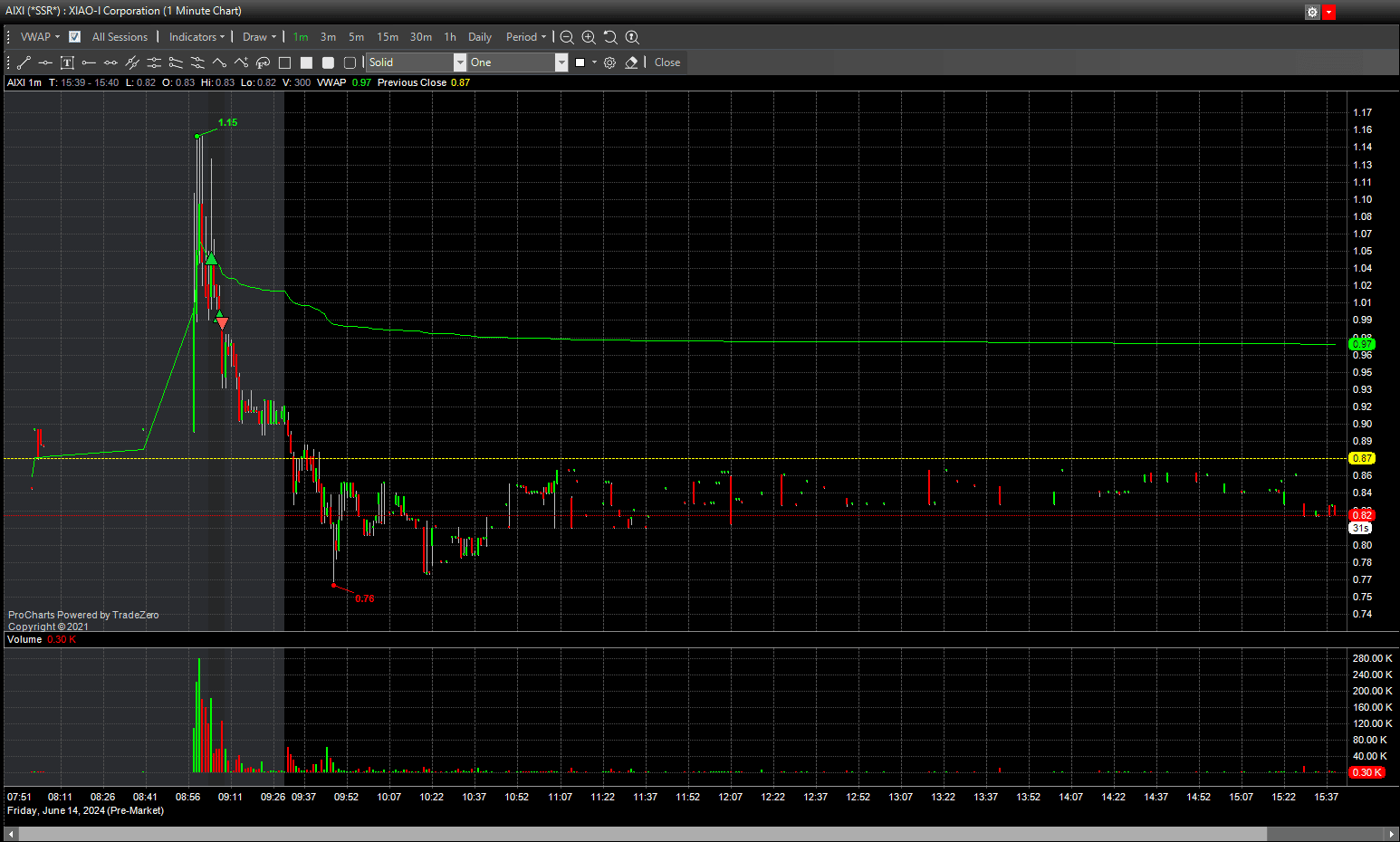
Task: Click the zoom out magnifier icon
Action: coord(567,37)
